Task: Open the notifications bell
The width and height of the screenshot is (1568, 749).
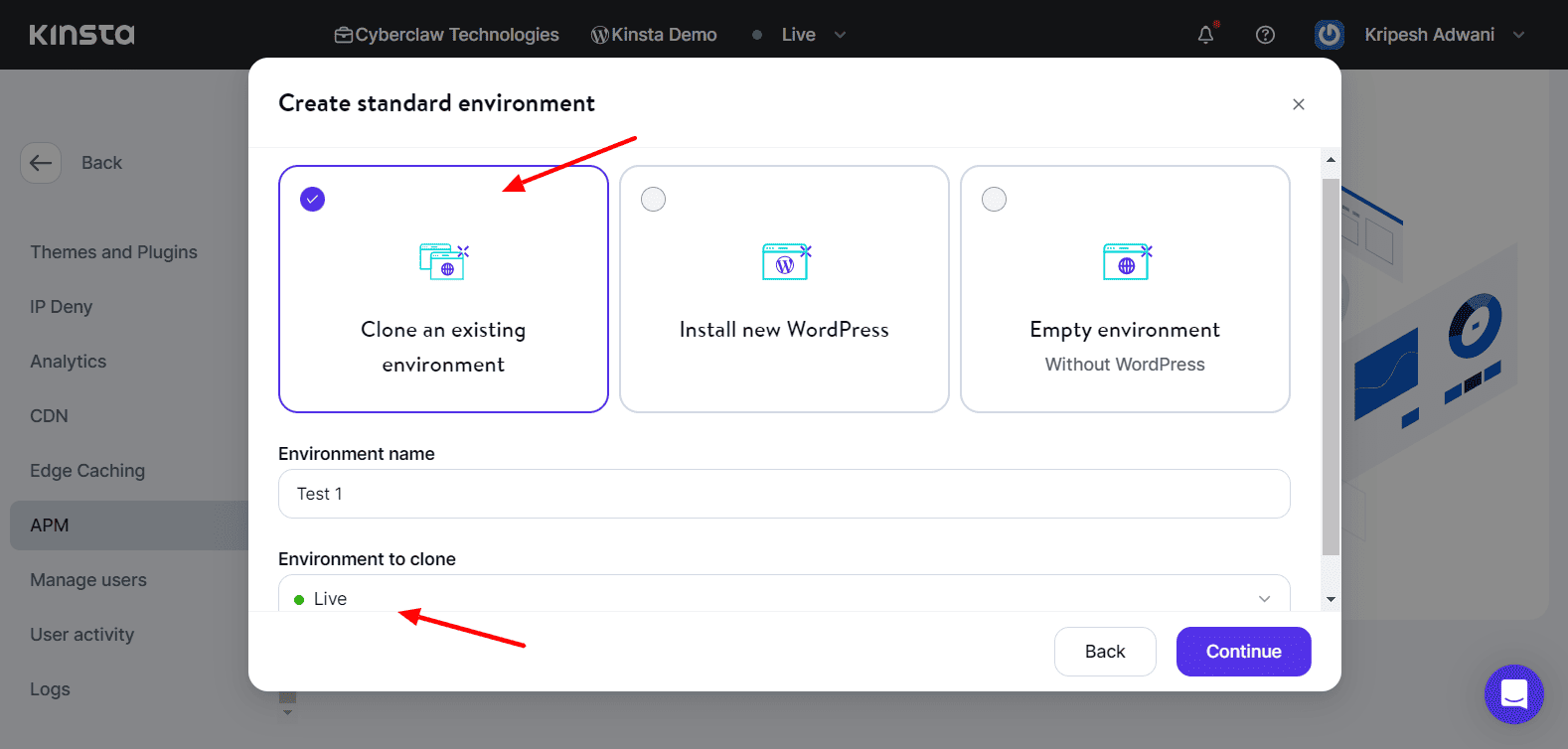Action: [1205, 35]
